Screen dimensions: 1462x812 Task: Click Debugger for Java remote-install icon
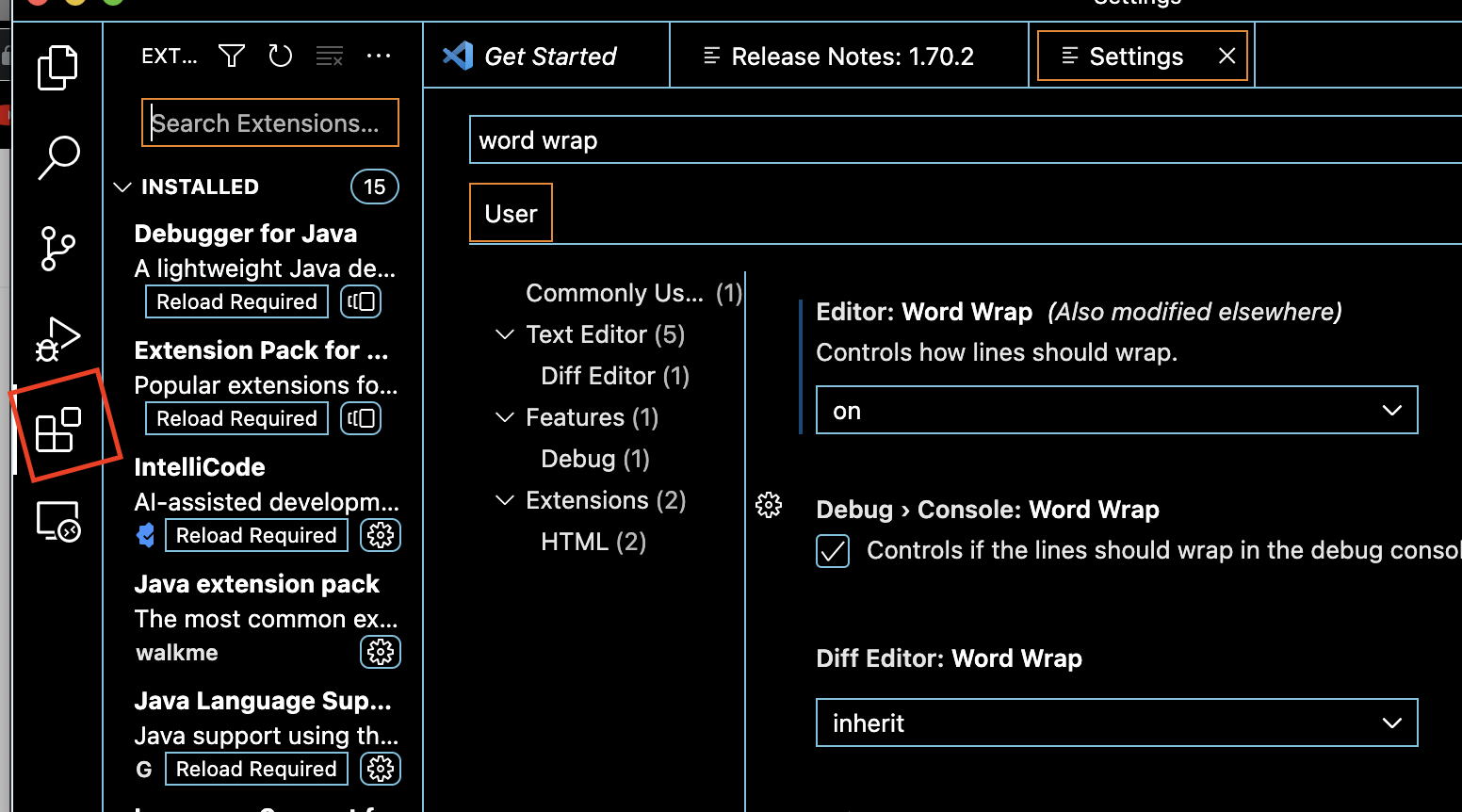tap(361, 301)
